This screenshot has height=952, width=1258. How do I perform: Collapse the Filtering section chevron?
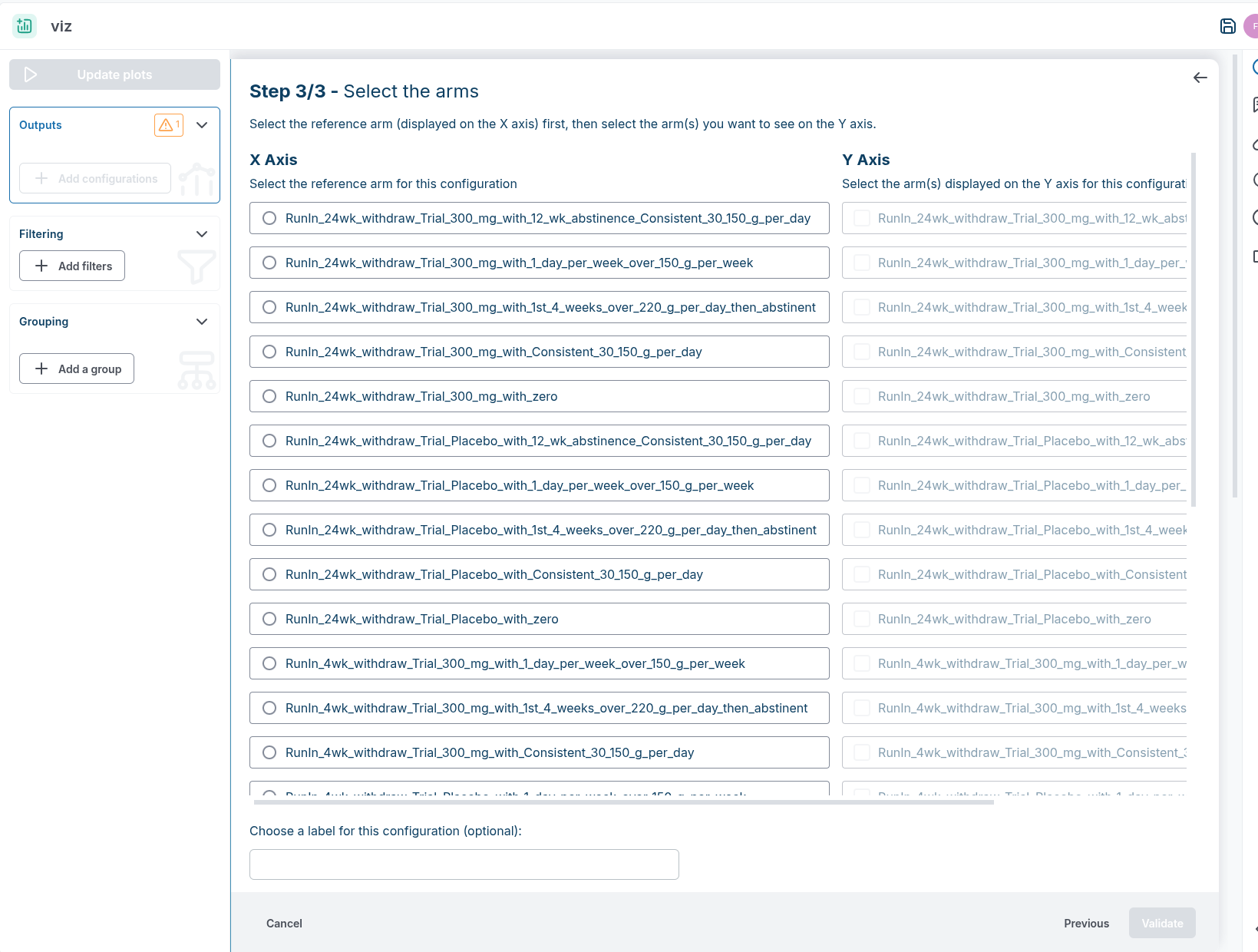202,234
